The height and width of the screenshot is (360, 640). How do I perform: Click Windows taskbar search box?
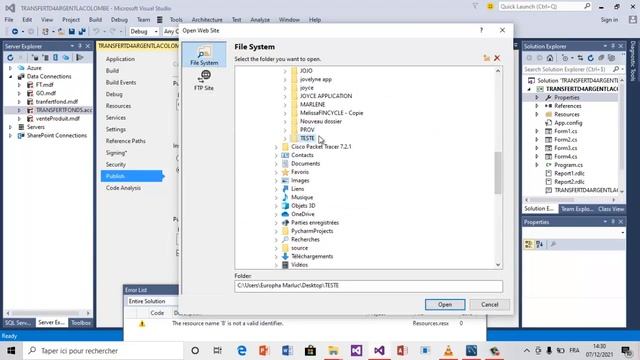click(x=104, y=351)
